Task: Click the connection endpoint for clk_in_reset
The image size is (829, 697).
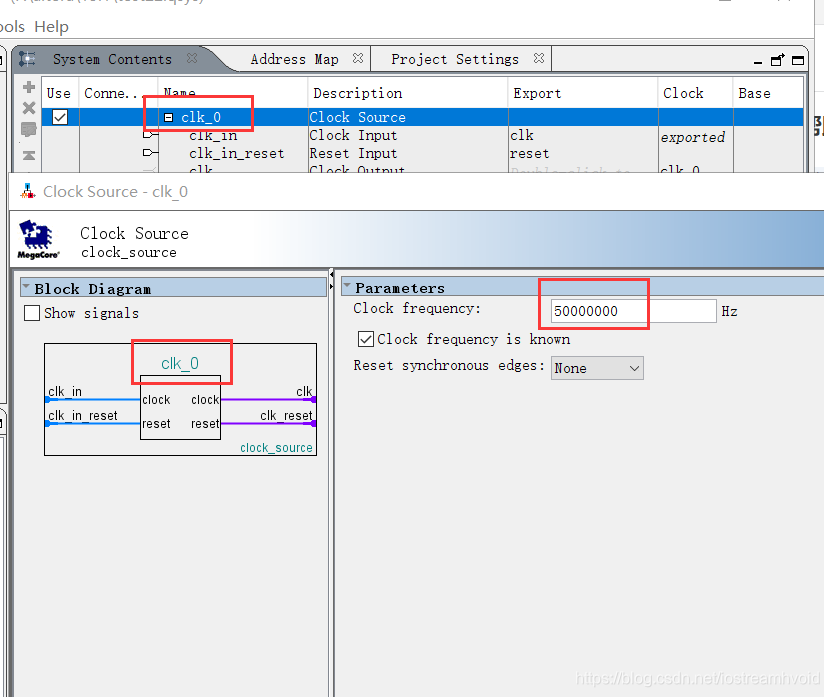Action: click(x=150, y=153)
